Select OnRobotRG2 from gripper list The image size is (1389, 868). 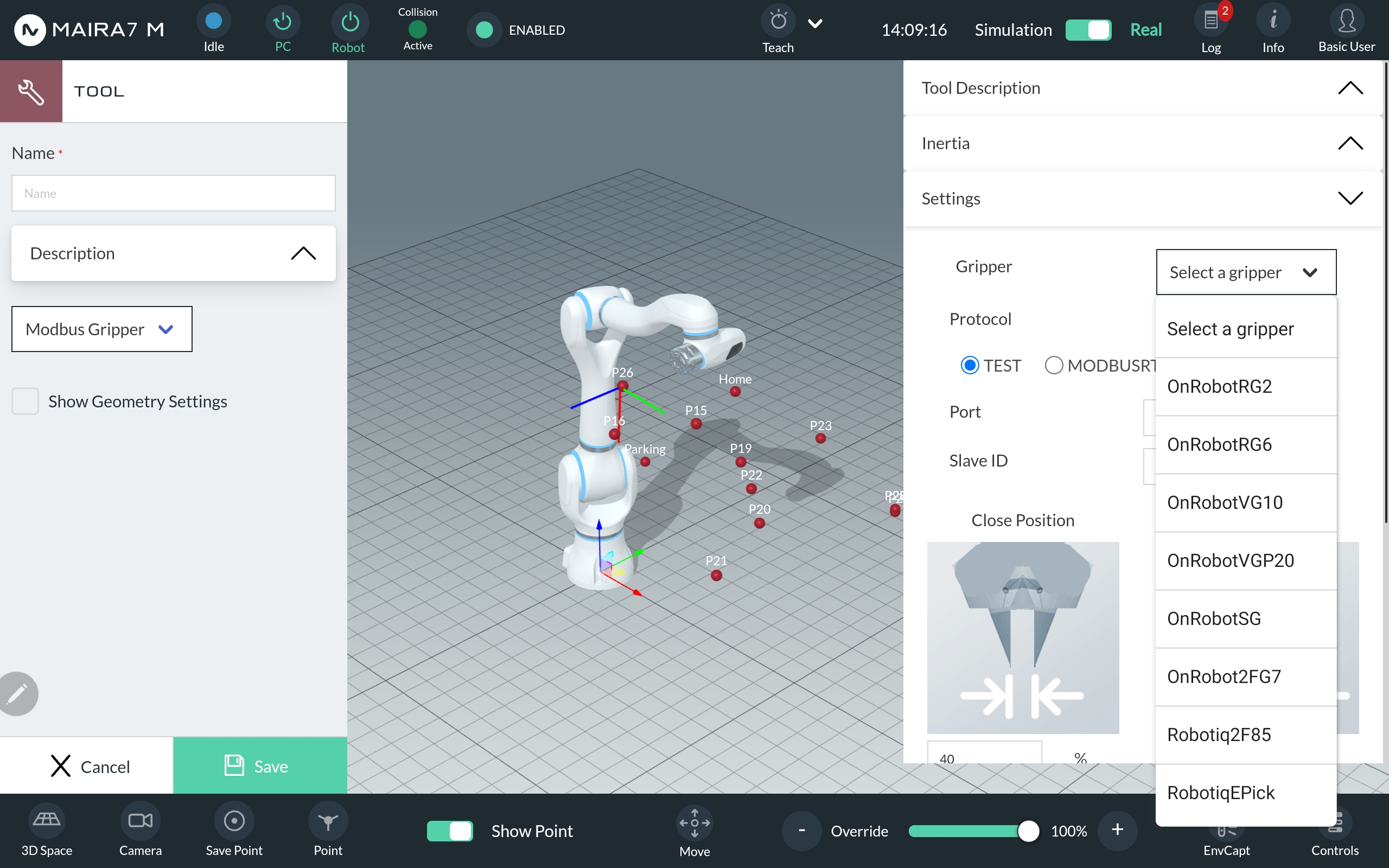(x=1246, y=386)
